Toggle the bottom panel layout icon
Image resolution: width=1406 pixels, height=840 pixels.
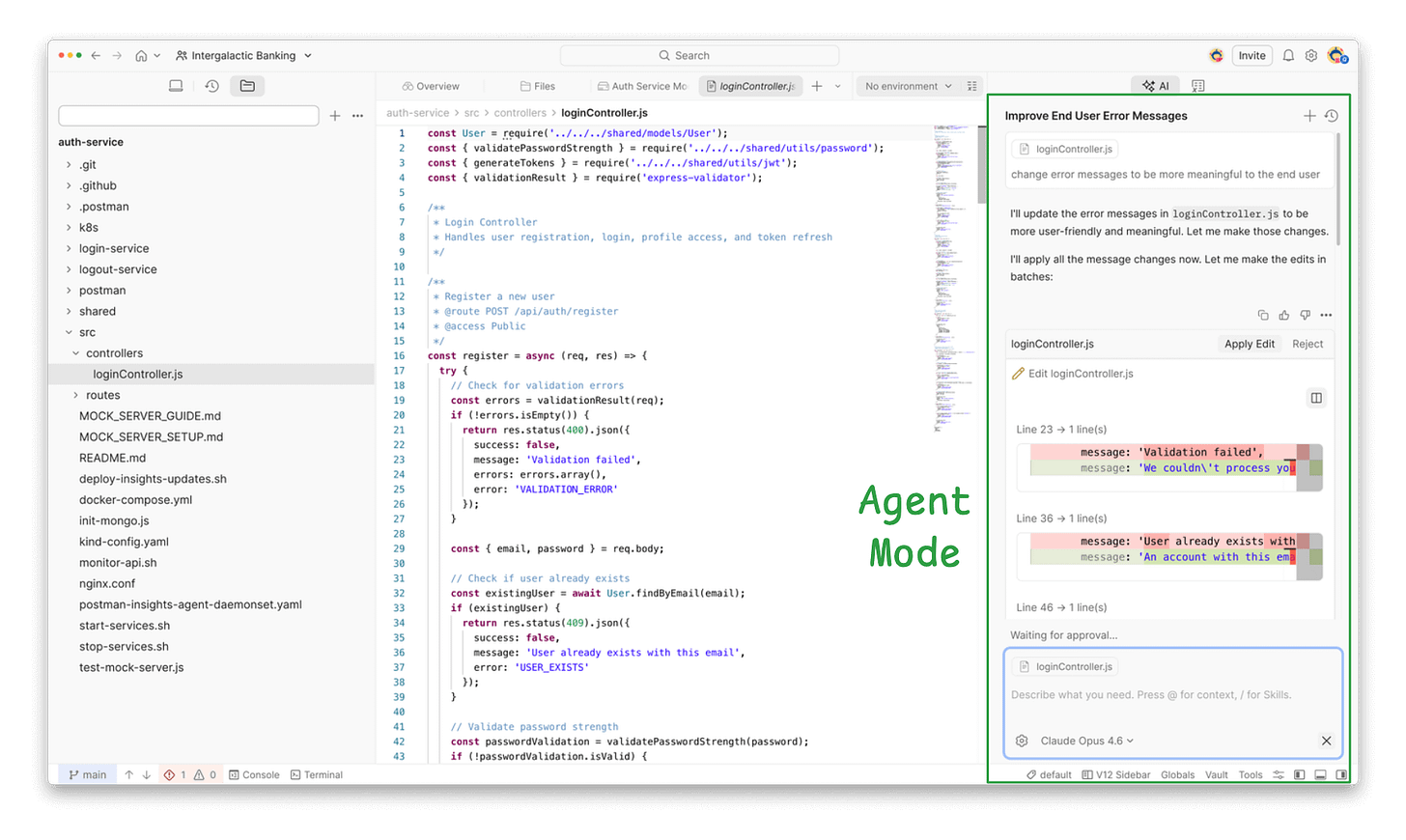pos(1320,774)
